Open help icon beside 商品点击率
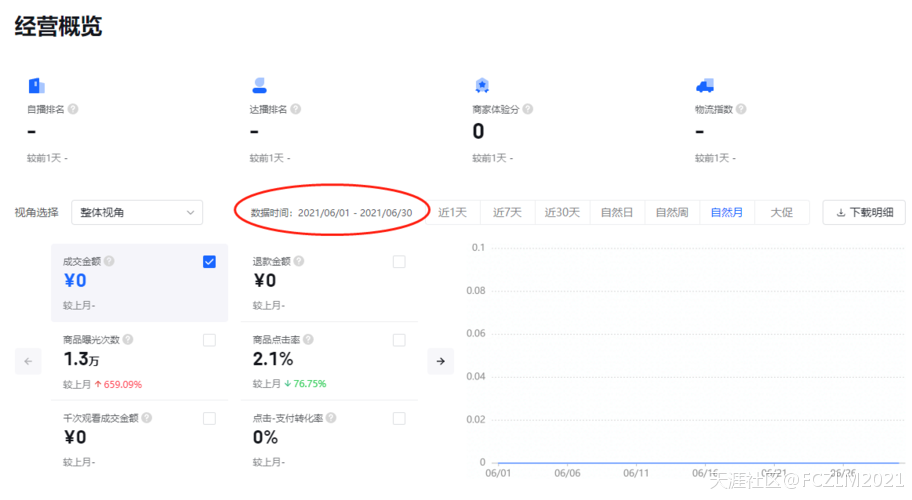This screenshot has width=912, height=500. coord(308,340)
